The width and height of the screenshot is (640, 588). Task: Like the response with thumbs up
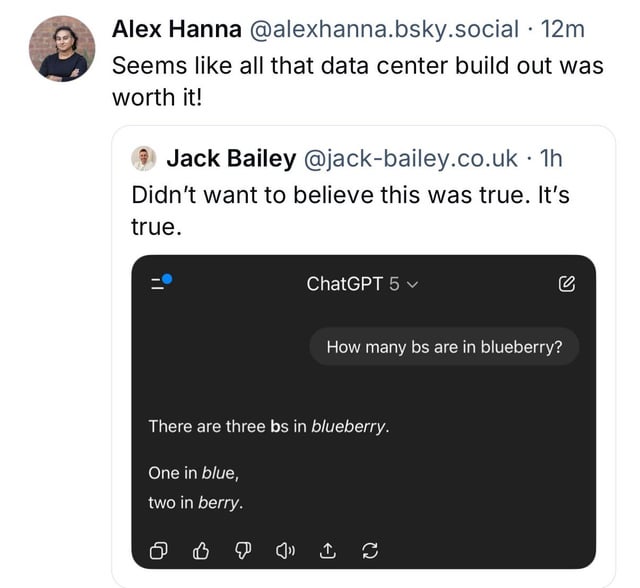[x=200, y=549]
